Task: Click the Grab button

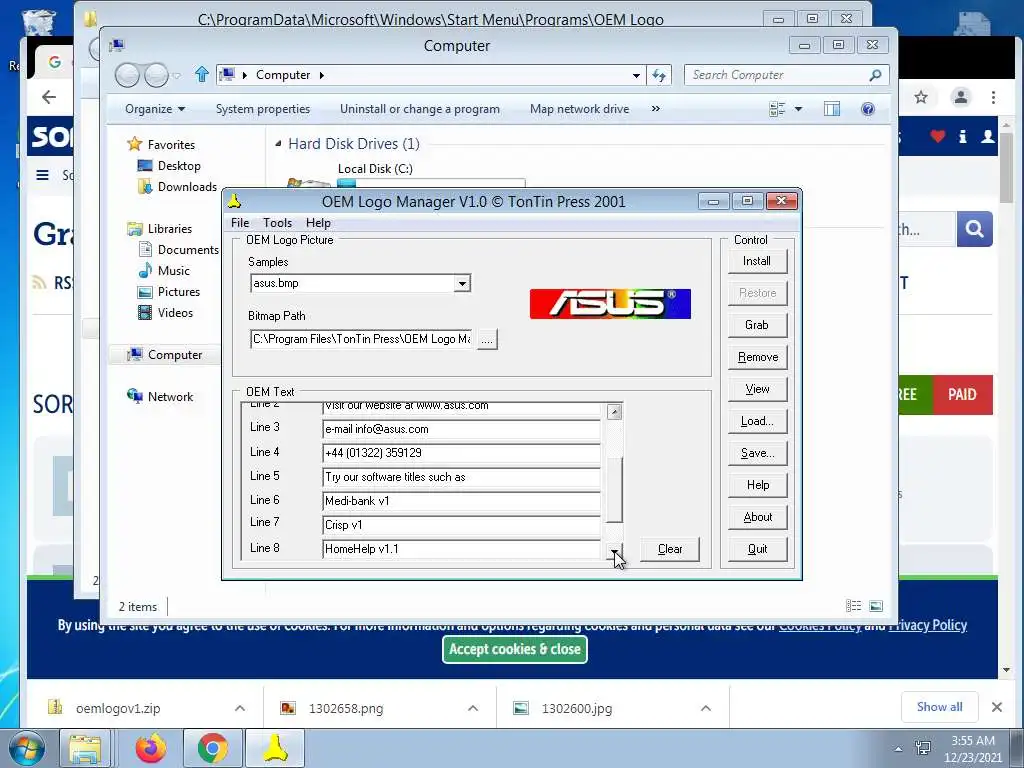Action: 757,325
